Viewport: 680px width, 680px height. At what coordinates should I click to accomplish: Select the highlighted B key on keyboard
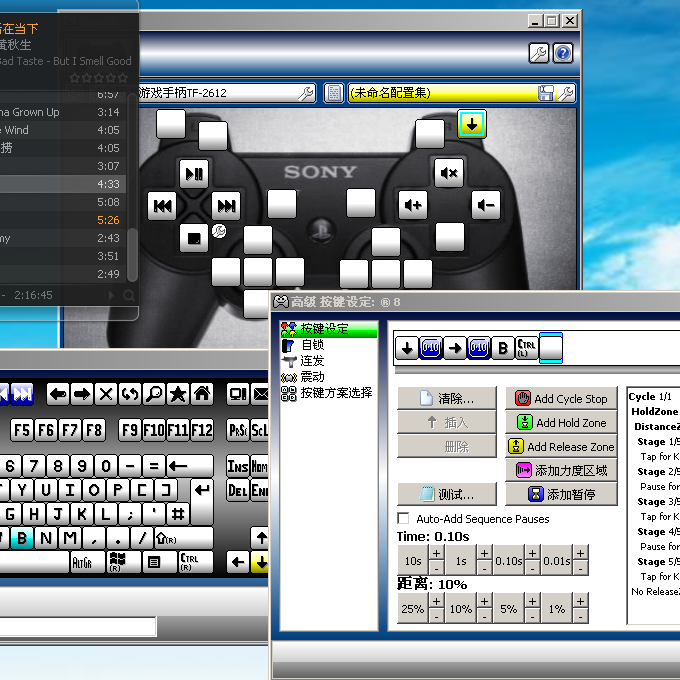click(x=21, y=539)
